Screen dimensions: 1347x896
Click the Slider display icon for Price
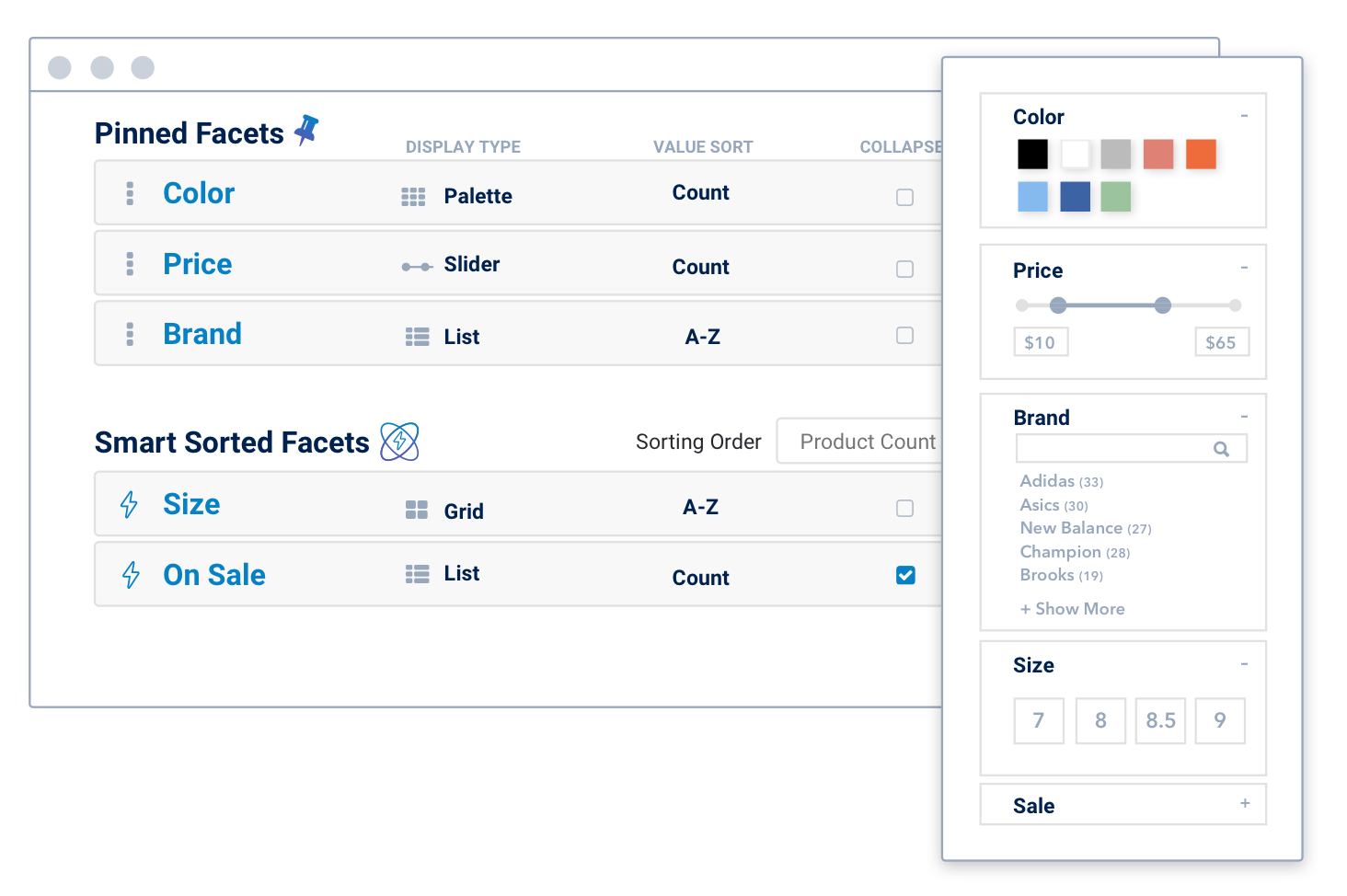[416, 265]
